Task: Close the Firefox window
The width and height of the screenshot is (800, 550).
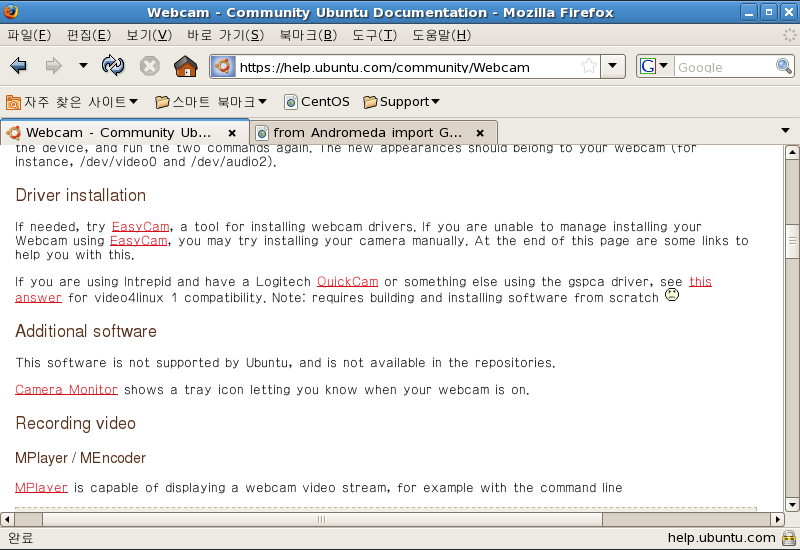Action: [x=788, y=12]
